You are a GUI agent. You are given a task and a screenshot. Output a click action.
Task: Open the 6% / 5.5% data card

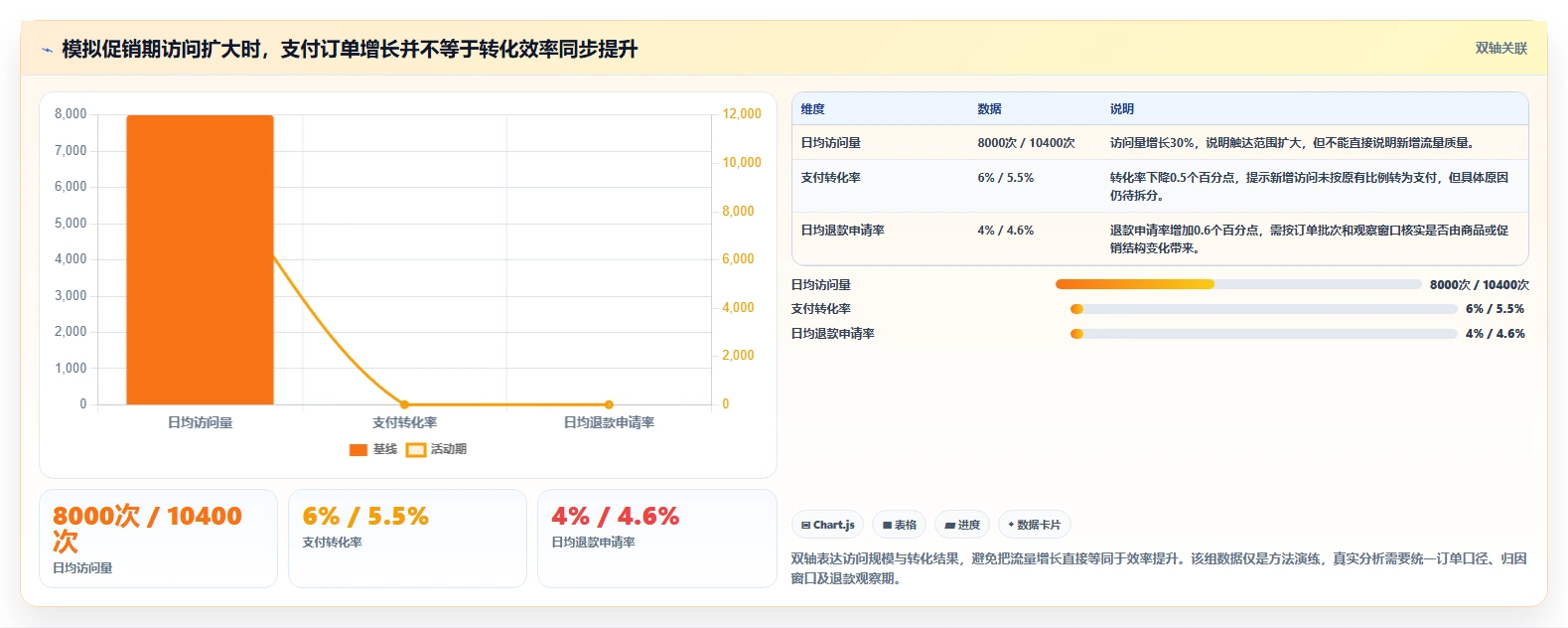(x=407, y=539)
